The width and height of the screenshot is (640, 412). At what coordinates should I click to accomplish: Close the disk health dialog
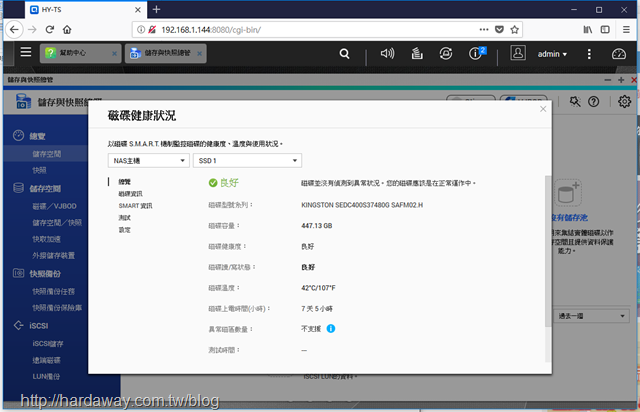point(543,109)
